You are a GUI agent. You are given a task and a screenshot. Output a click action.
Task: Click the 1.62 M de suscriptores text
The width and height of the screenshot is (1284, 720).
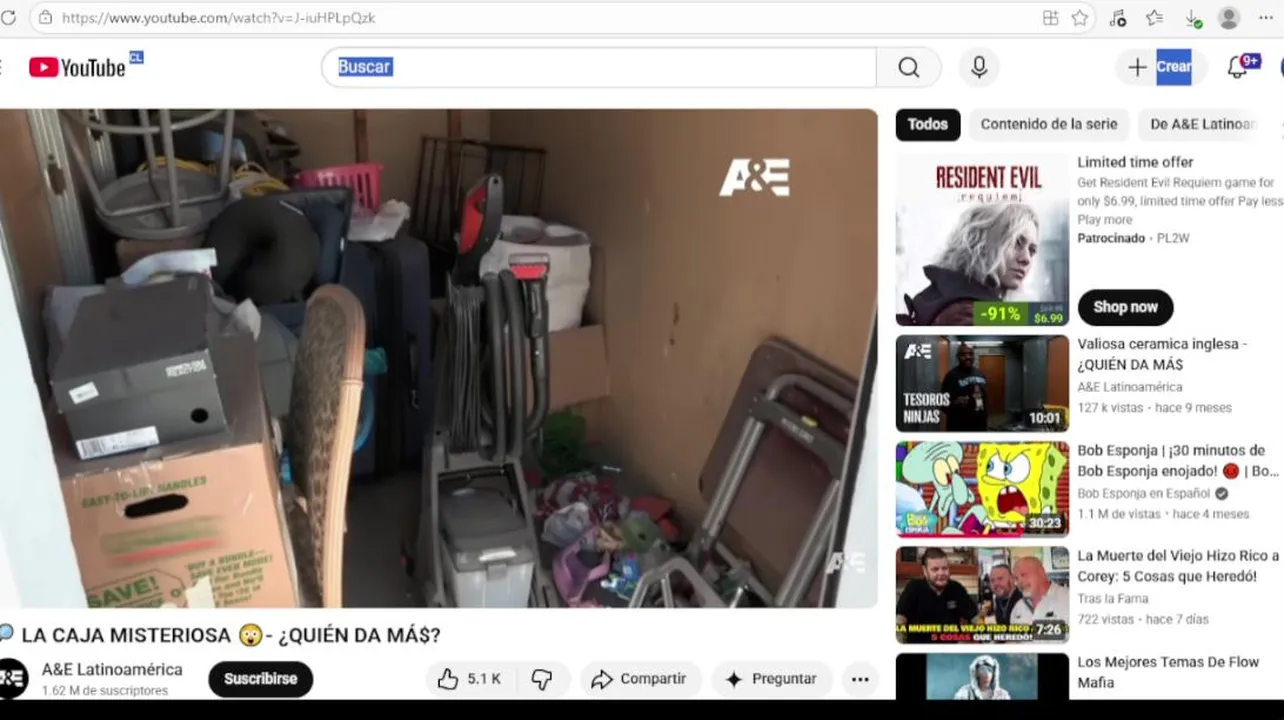click(105, 691)
